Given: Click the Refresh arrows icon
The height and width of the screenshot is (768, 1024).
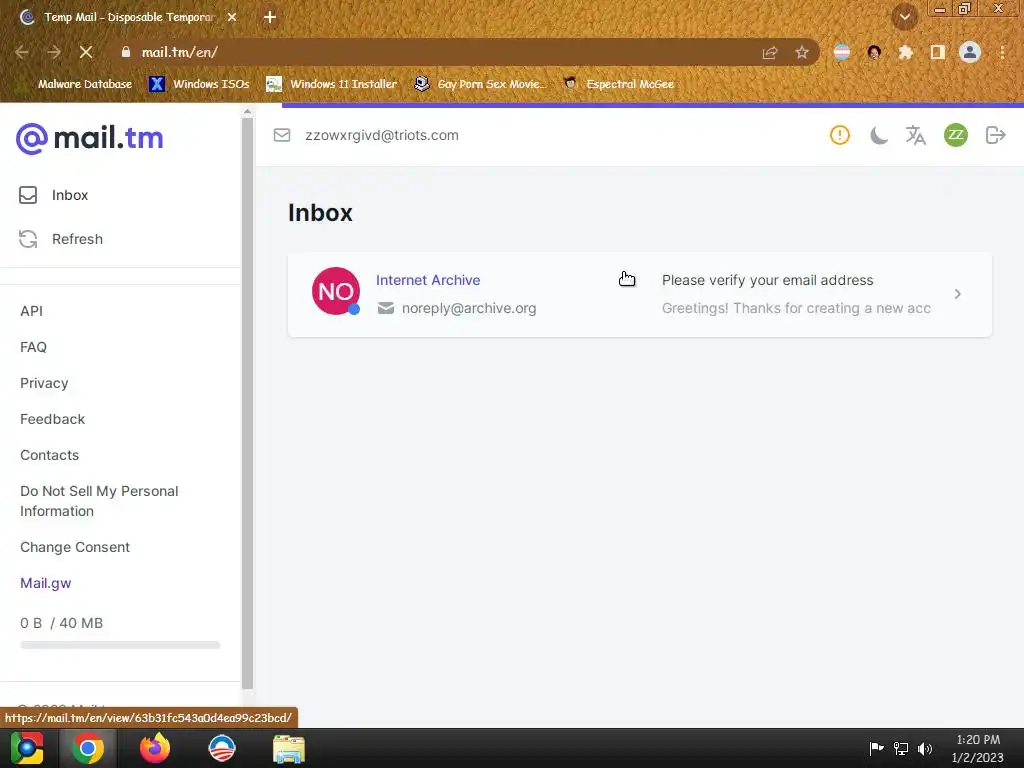Looking at the screenshot, I should point(28,239).
